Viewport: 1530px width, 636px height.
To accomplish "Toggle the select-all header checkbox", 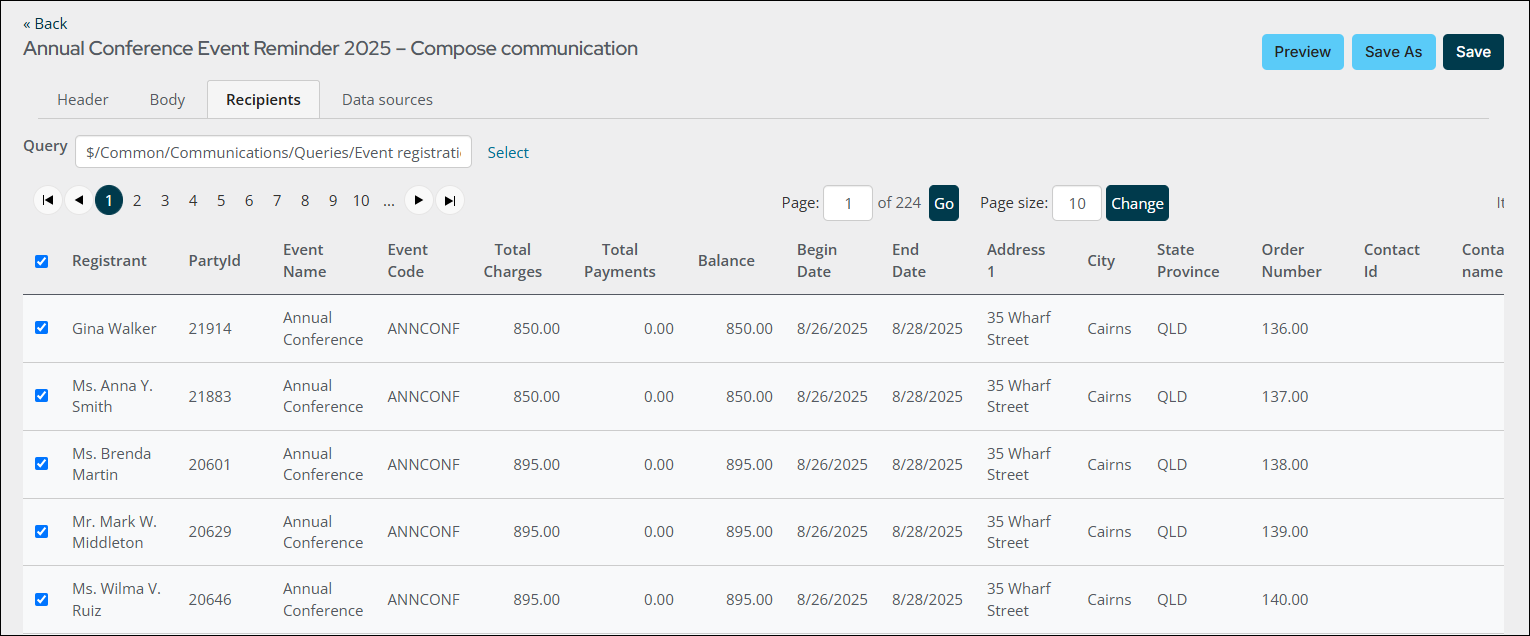I will [x=41, y=261].
